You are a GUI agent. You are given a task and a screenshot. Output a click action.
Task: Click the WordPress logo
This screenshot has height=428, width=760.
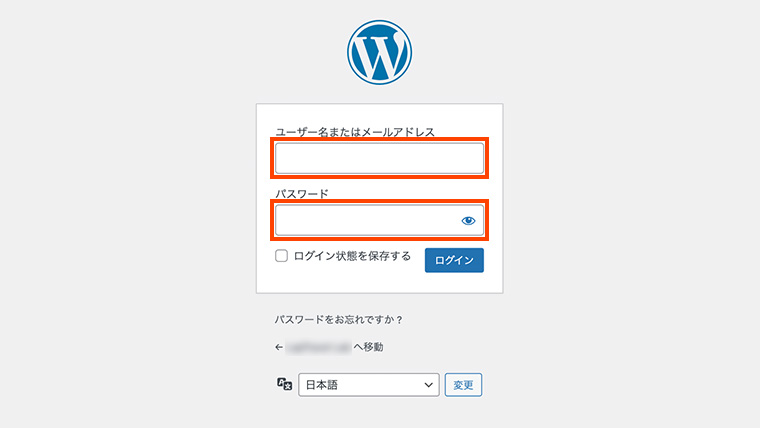(380, 52)
